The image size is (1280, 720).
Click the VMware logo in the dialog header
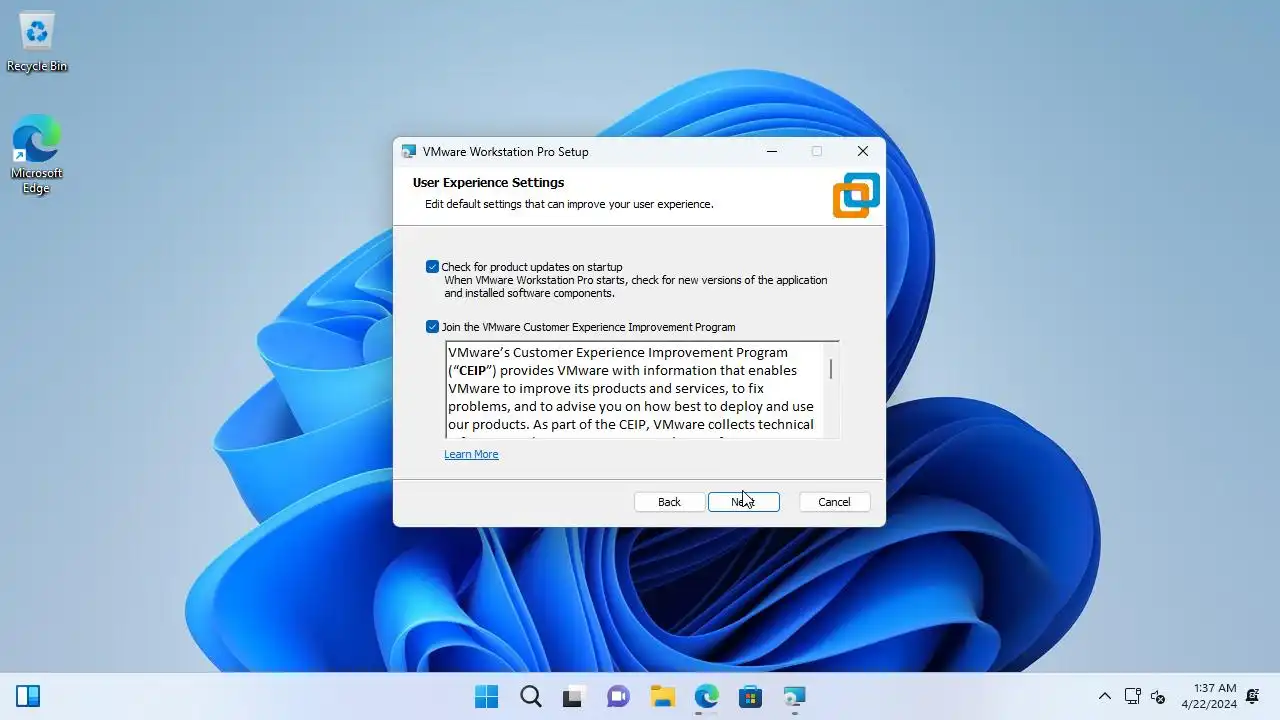tap(856, 195)
